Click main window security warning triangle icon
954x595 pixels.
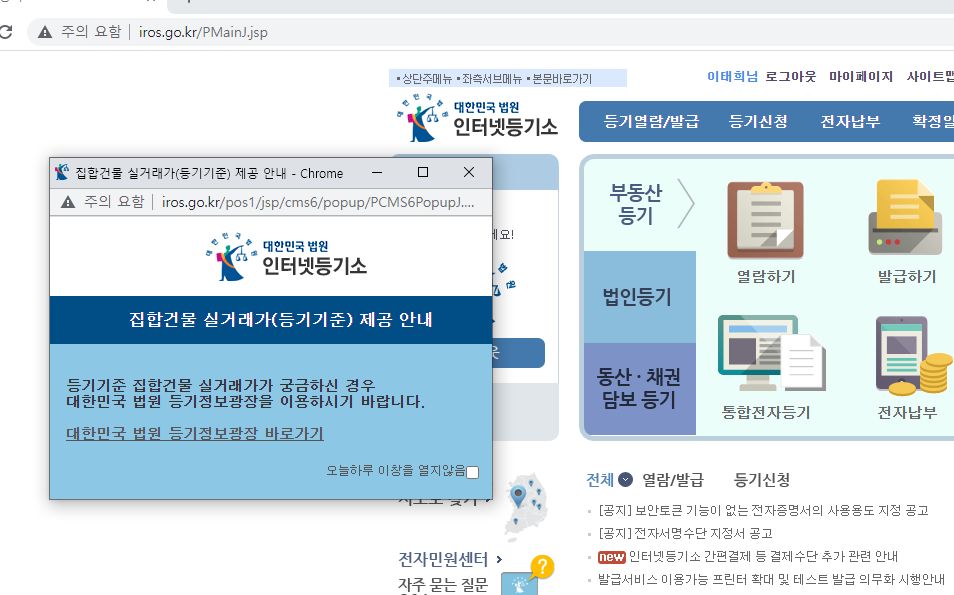click(x=44, y=32)
